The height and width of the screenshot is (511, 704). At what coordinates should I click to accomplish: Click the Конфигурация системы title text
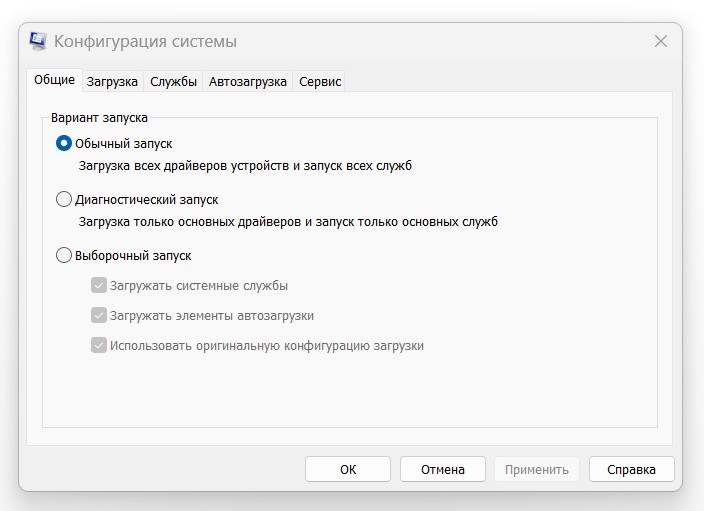(145, 42)
